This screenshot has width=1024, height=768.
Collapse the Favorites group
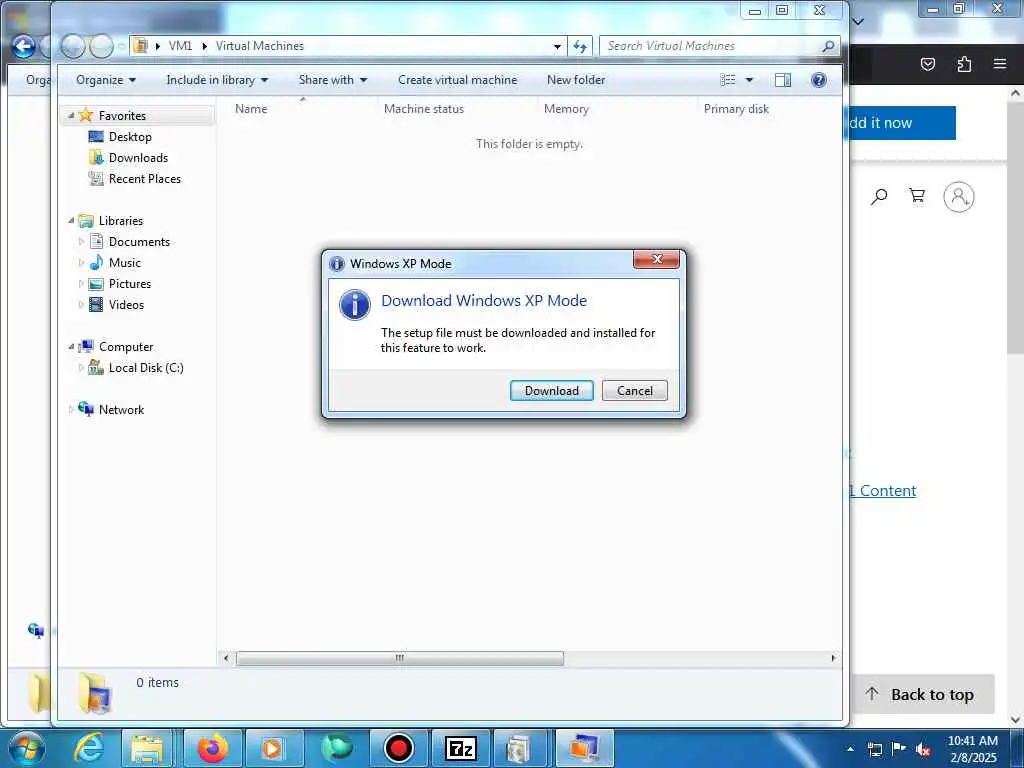[x=71, y=116]
